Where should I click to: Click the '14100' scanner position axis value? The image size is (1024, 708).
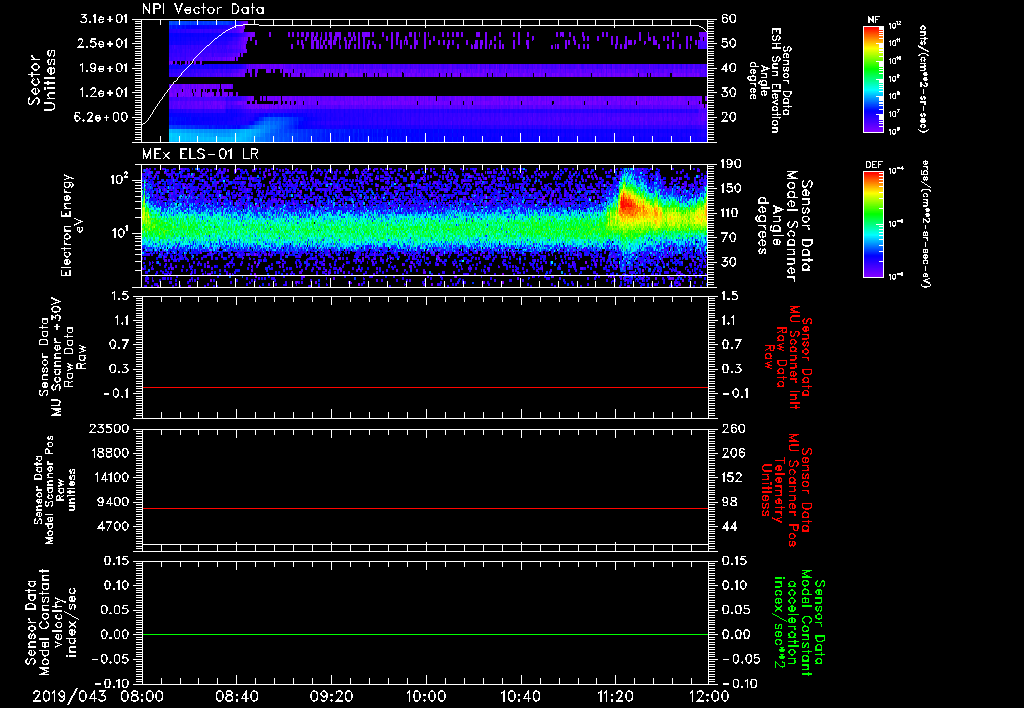[108, 477]
